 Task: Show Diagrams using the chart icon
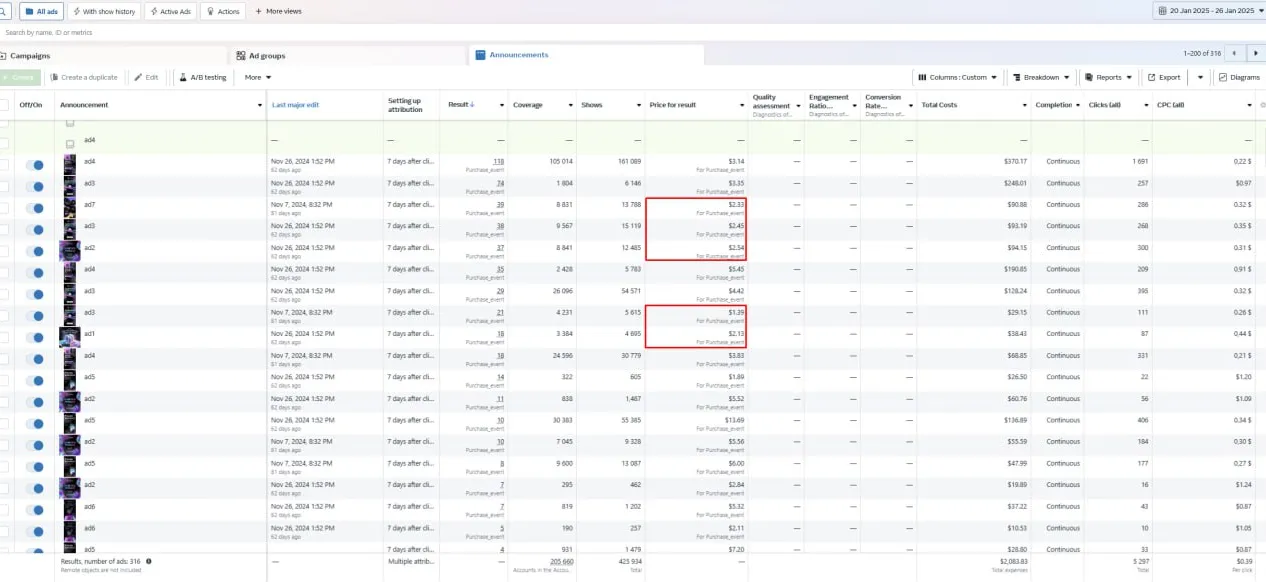click(1222, 77)
